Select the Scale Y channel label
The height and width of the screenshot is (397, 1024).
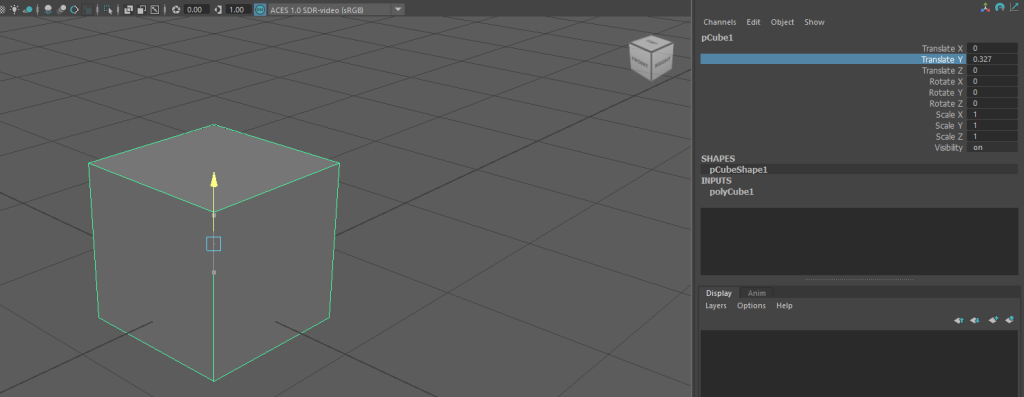click(949, 125)
